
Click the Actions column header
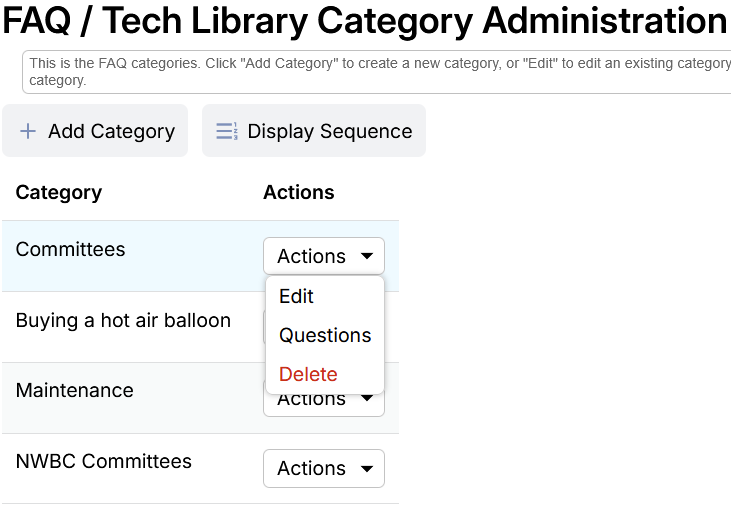pos(298,193)
